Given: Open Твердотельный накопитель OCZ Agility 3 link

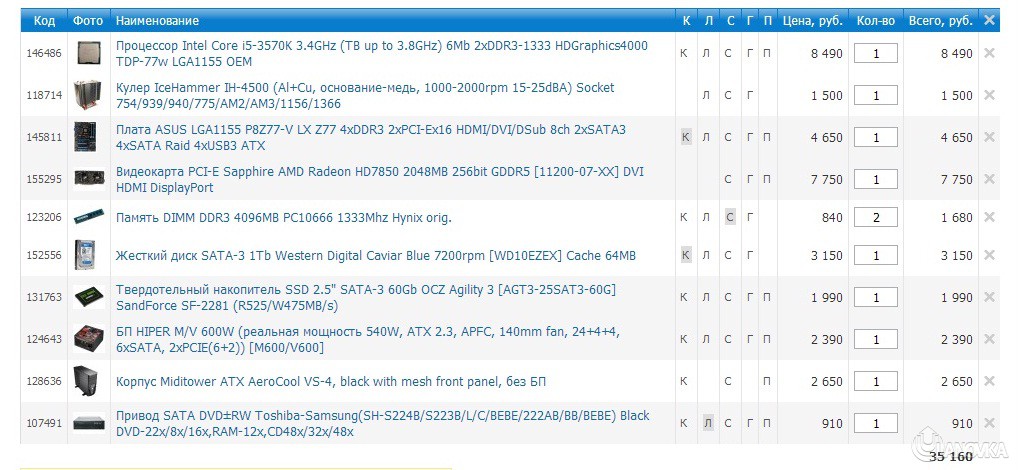Looking at the screenshot, I should (365, 298).
